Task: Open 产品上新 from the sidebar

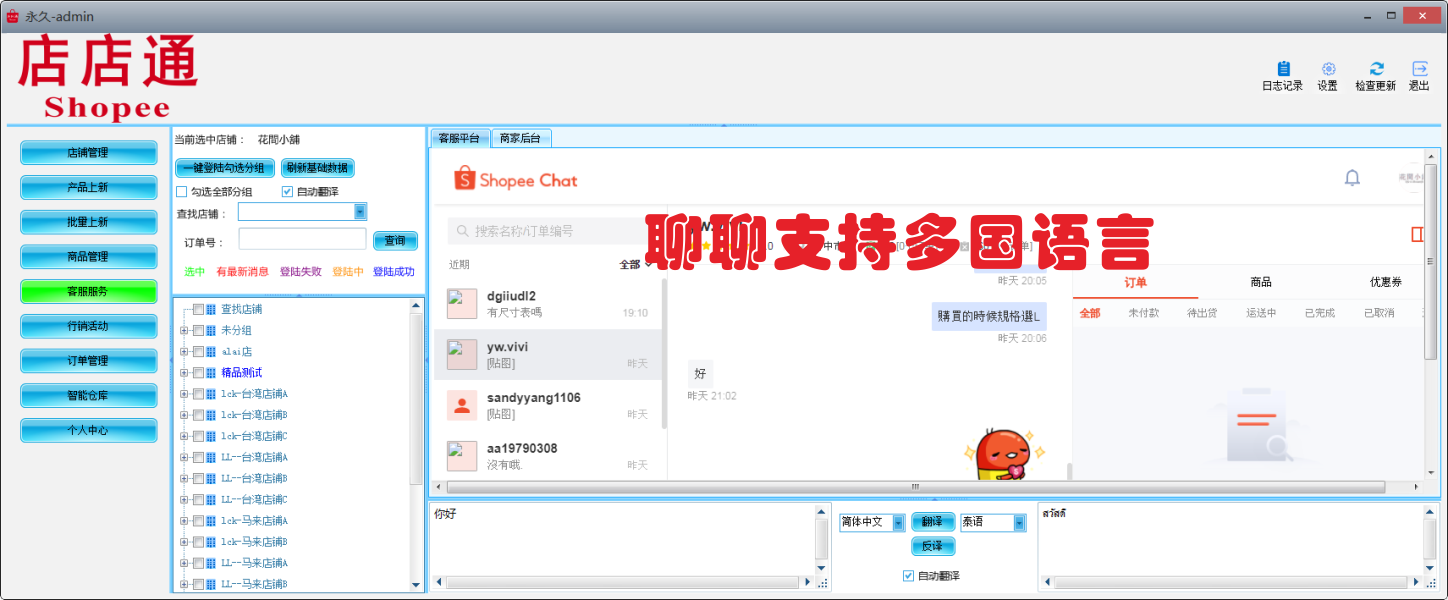Action: coord(89,188)
